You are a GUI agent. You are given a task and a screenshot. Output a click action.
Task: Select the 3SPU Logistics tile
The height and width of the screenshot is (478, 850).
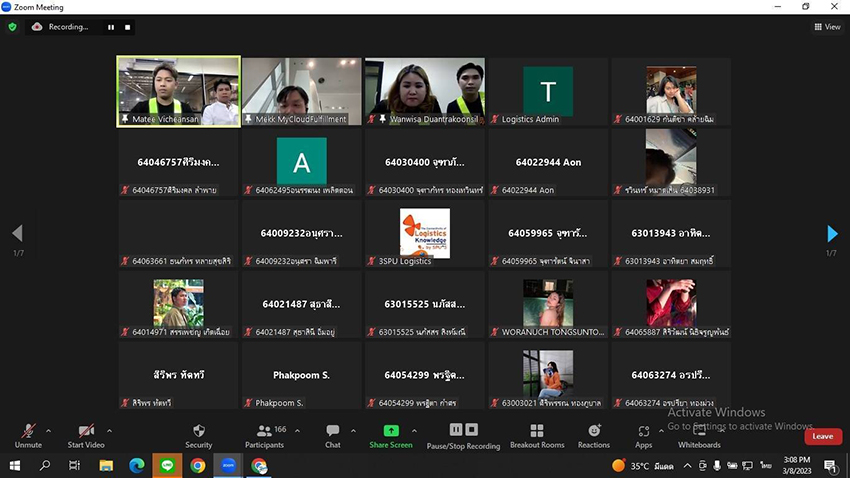point(425,234)
